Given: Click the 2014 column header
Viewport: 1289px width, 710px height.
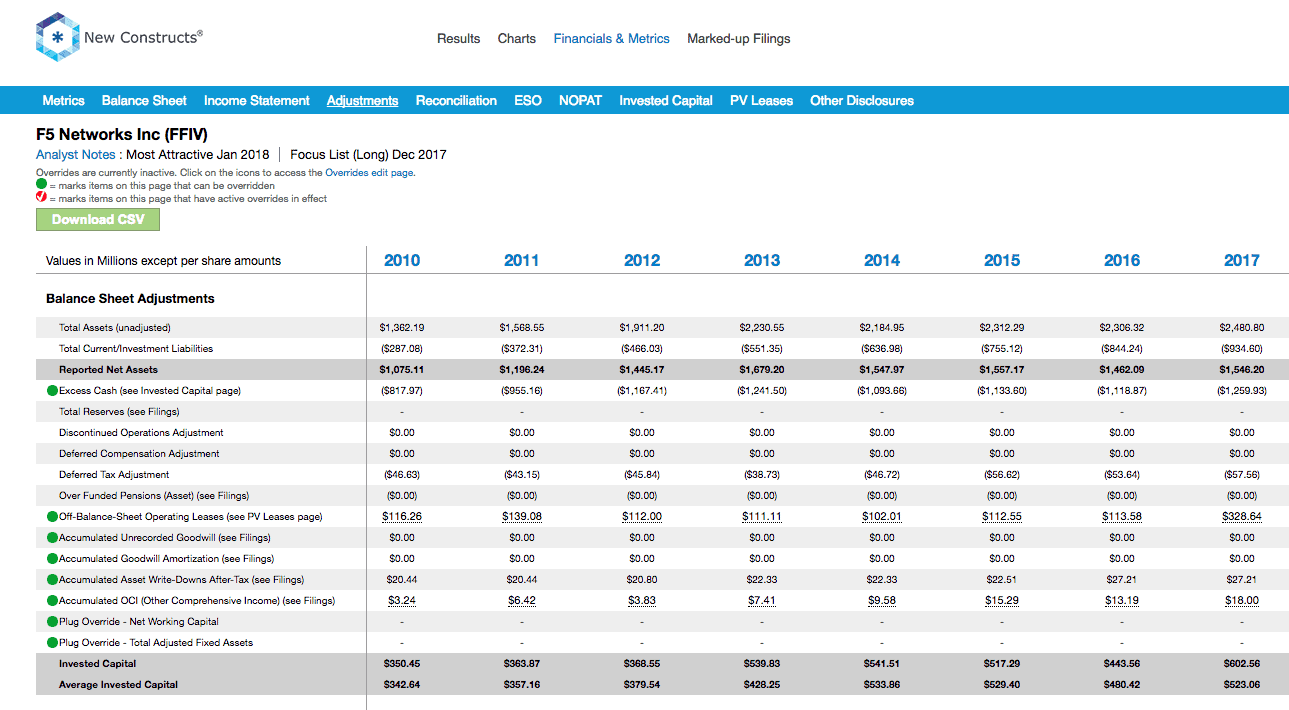Looking at the screenshot, I should (x=882, y=260).
